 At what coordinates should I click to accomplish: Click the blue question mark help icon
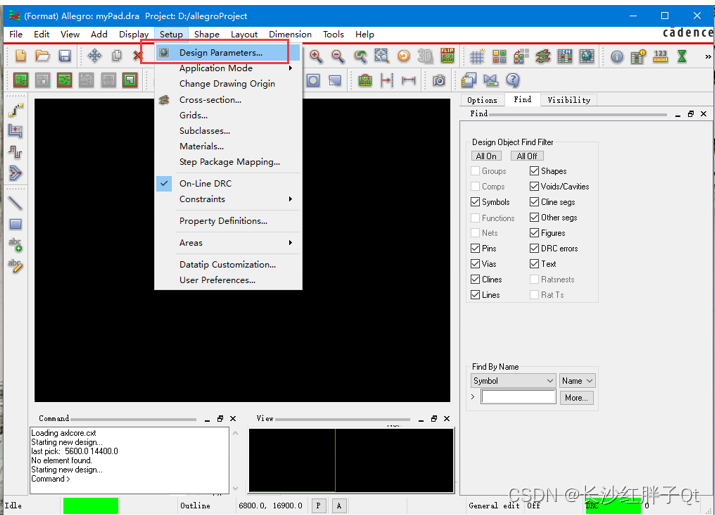(513, 80)
